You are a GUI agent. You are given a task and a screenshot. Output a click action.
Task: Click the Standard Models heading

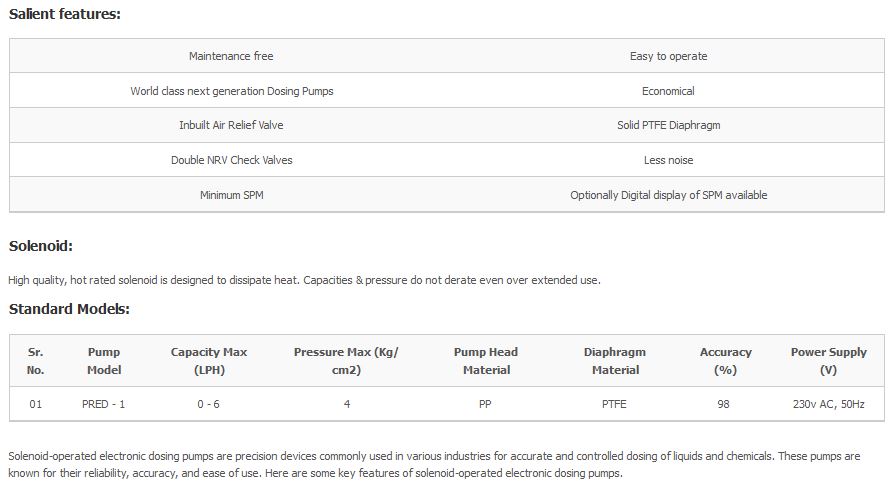click(69, 309)
